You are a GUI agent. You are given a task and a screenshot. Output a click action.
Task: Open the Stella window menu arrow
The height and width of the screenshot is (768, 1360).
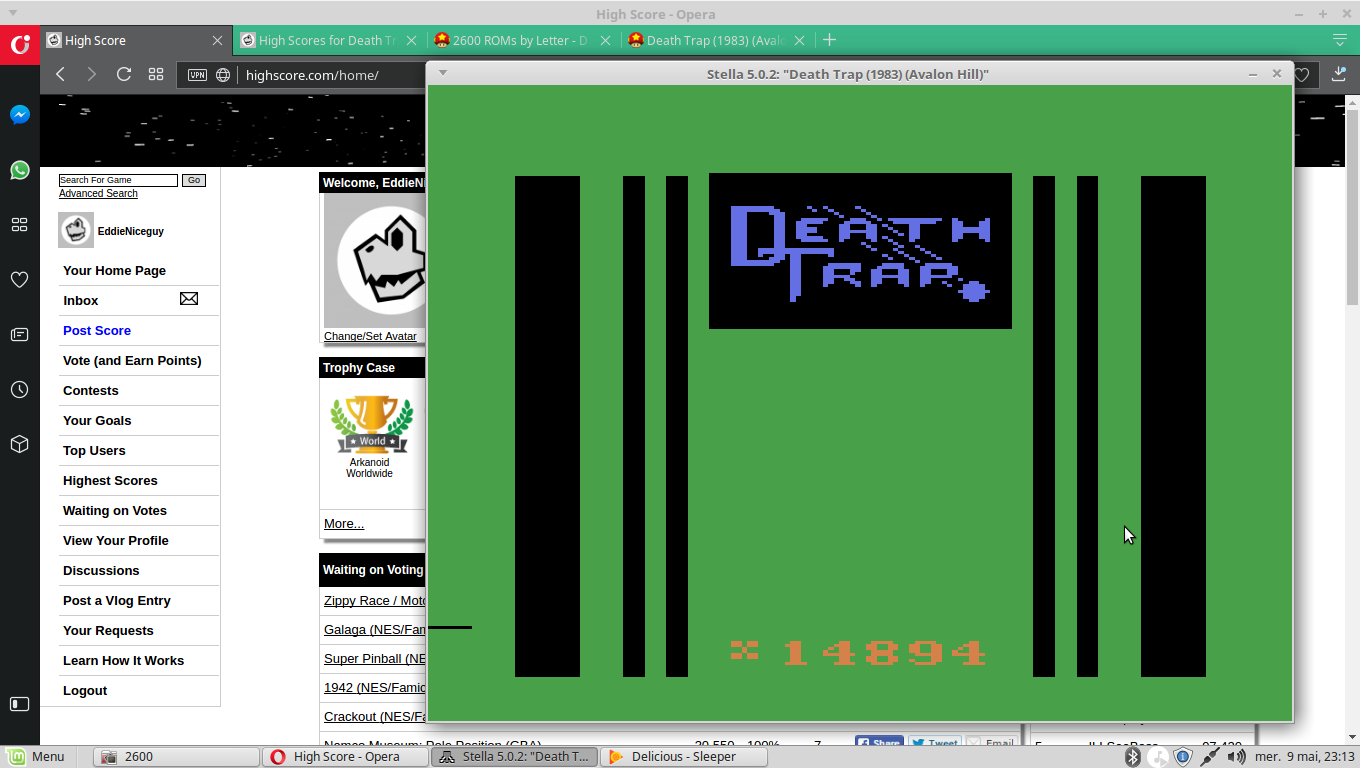click(443, 73)
